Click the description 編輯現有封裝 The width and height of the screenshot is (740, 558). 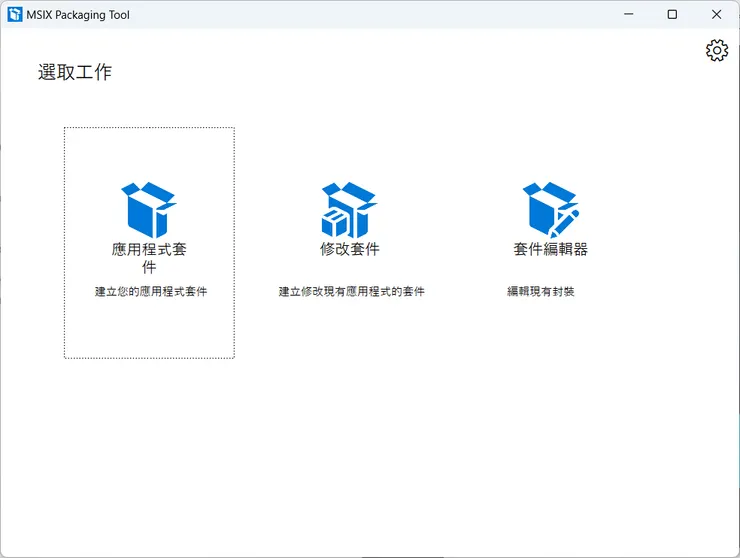(541, 291)
